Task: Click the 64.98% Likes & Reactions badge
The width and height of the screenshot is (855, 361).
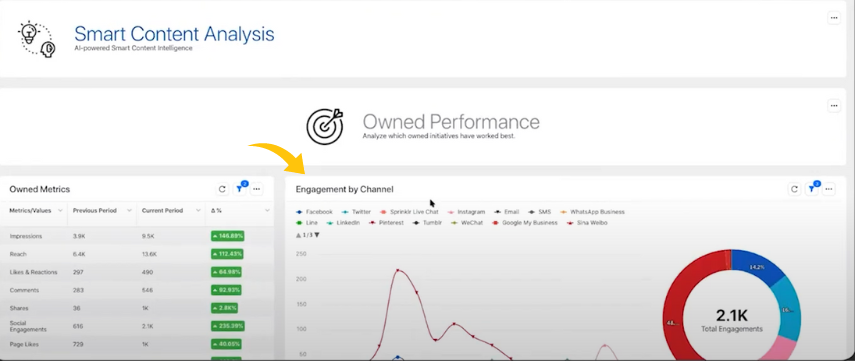Action: coord(226,272)
